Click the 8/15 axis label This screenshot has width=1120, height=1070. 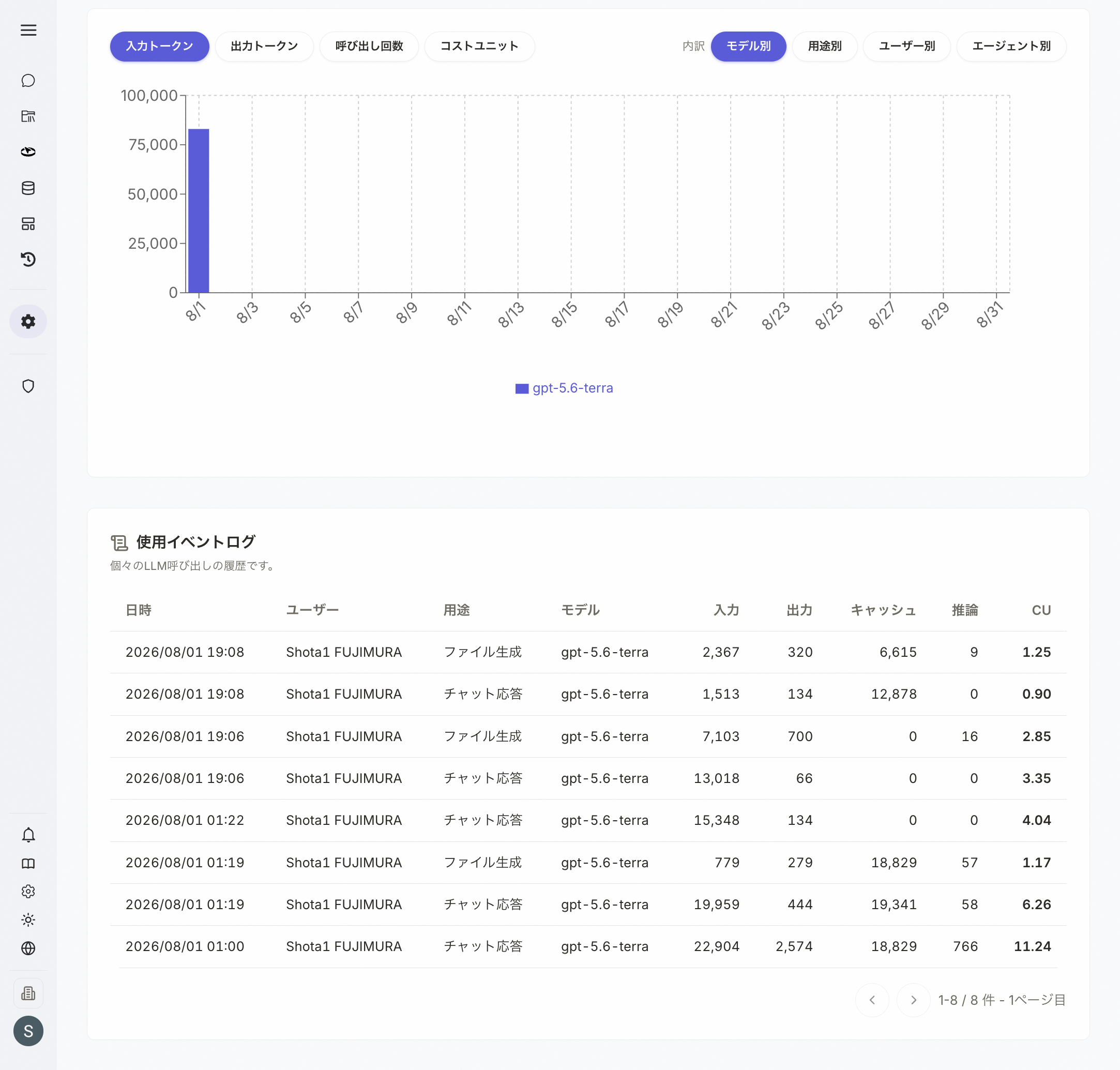pyautogui.click(x=564, y=315)
